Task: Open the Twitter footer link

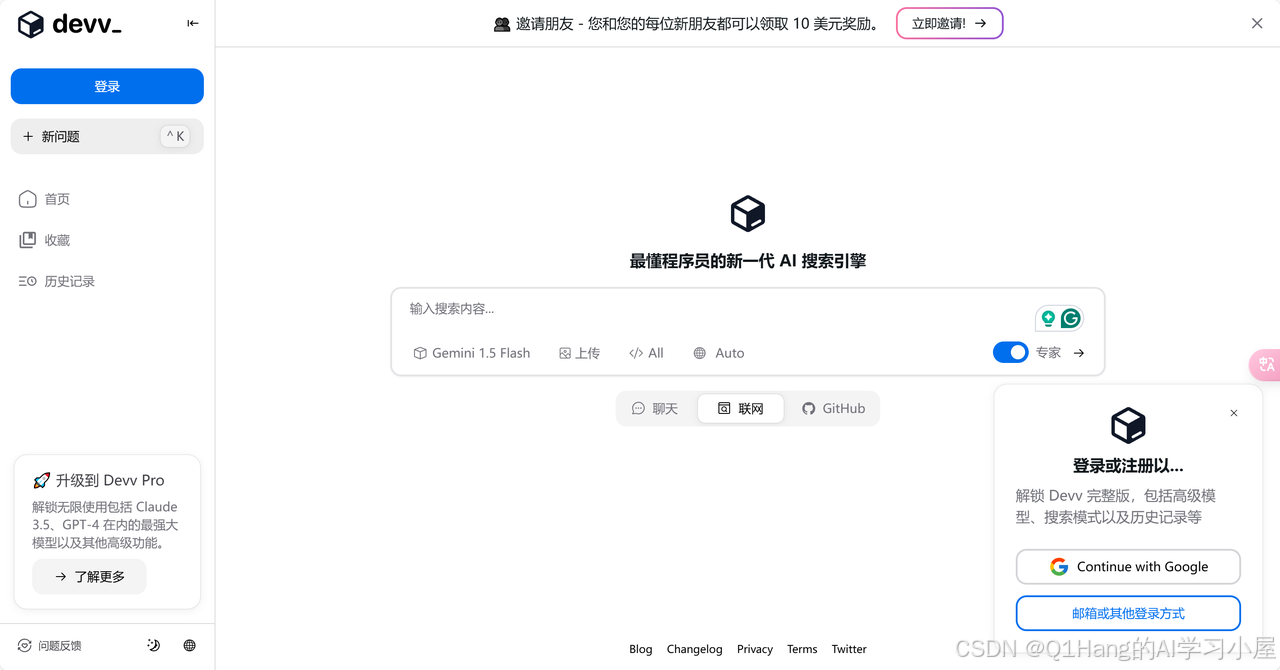Action: [x=849, y=649]
